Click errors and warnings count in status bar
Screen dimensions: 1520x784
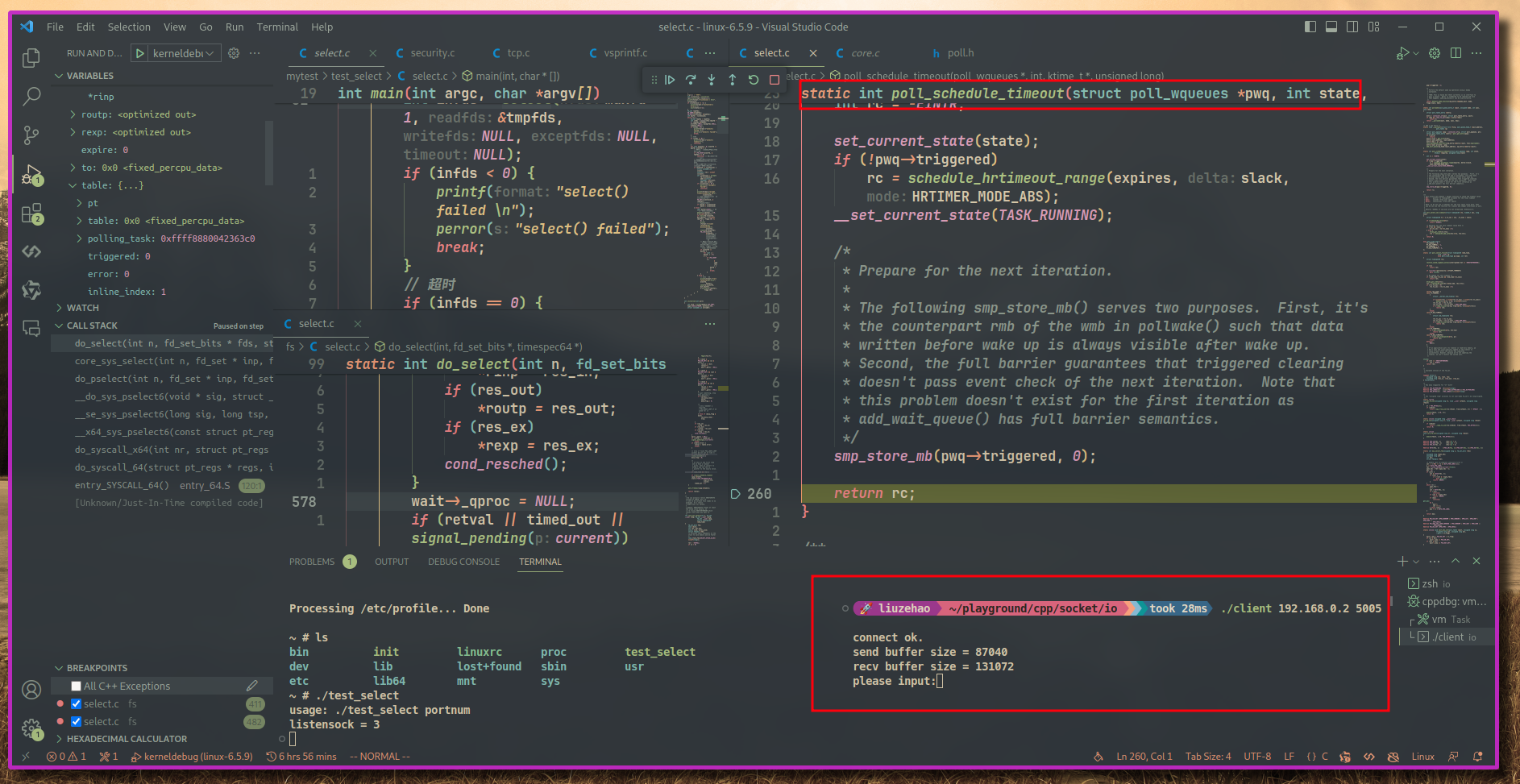[x=66, y=757]
